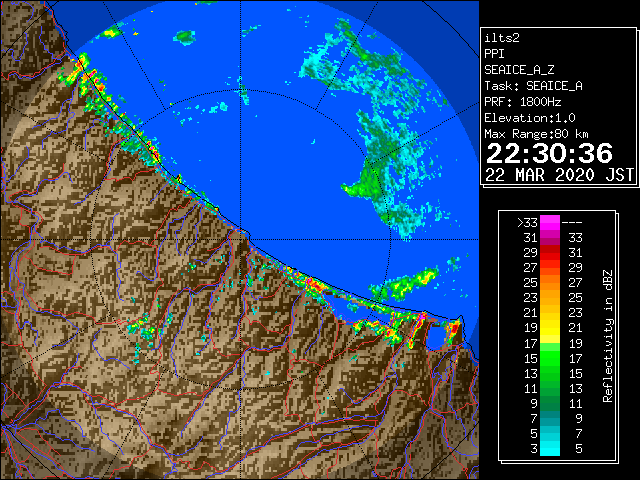This screenshot has width=640, height=480.
Task: Click the 'Elevation:1.0' line
Action: pos(529,118)
